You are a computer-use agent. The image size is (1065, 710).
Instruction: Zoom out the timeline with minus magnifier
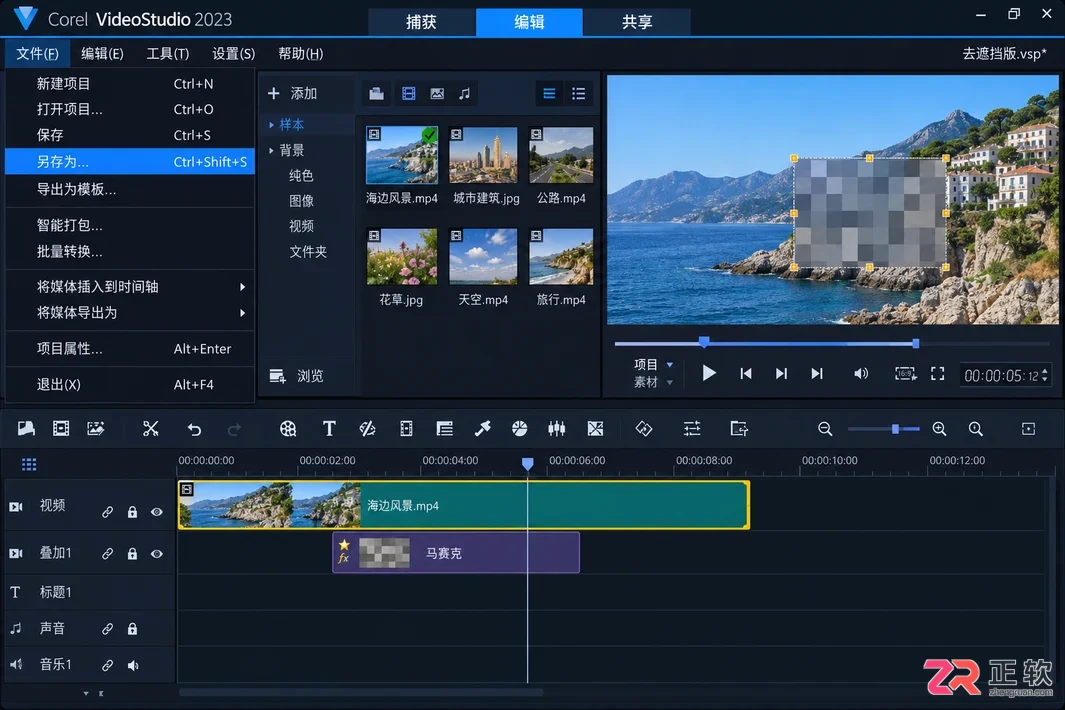coord(825,429)
